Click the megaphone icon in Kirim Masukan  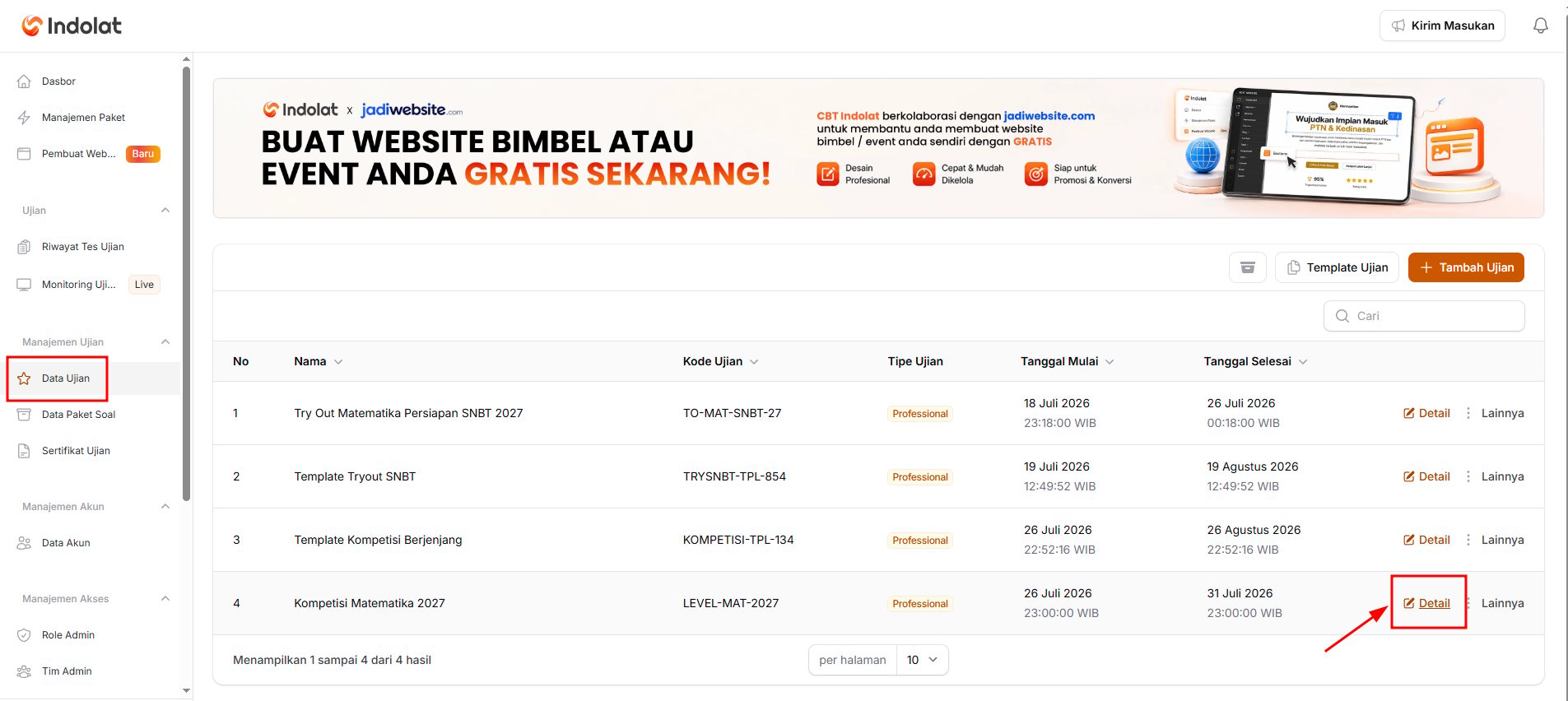(1398, 26)
